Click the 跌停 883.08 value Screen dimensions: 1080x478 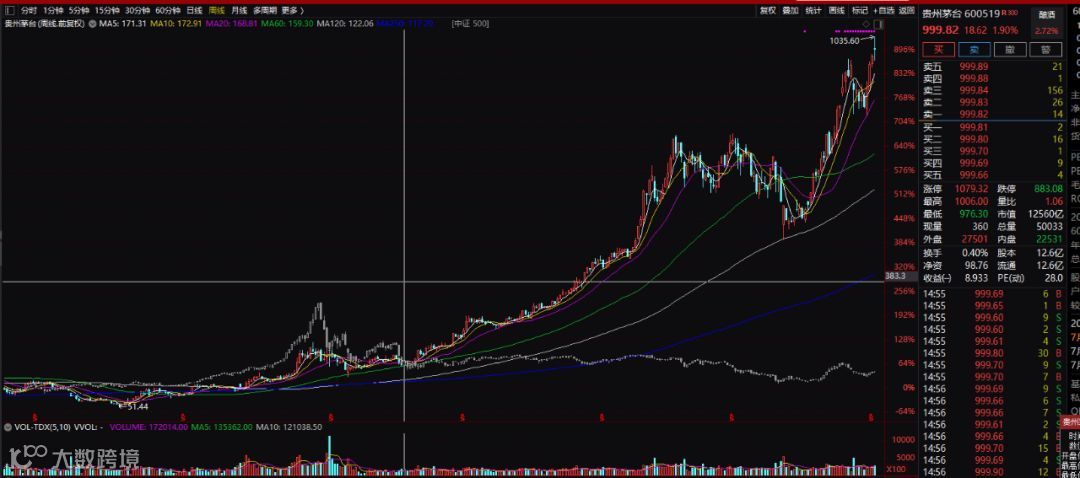click(x=1048, y=188)
